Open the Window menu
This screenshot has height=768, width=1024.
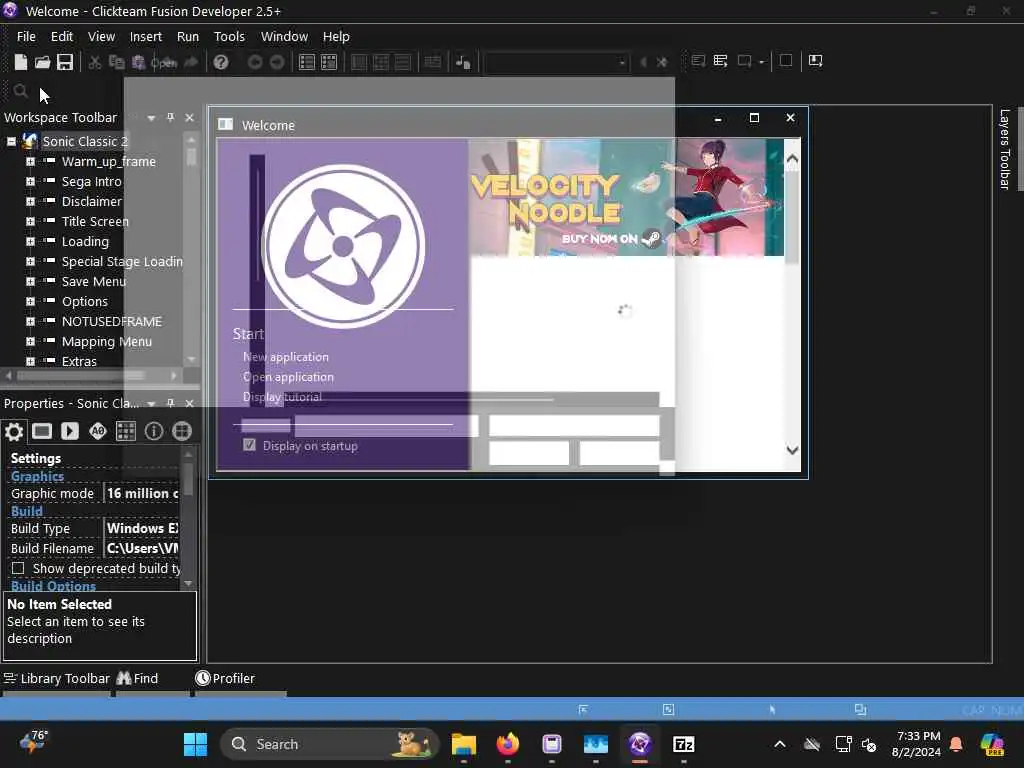(x=284, y=37)
